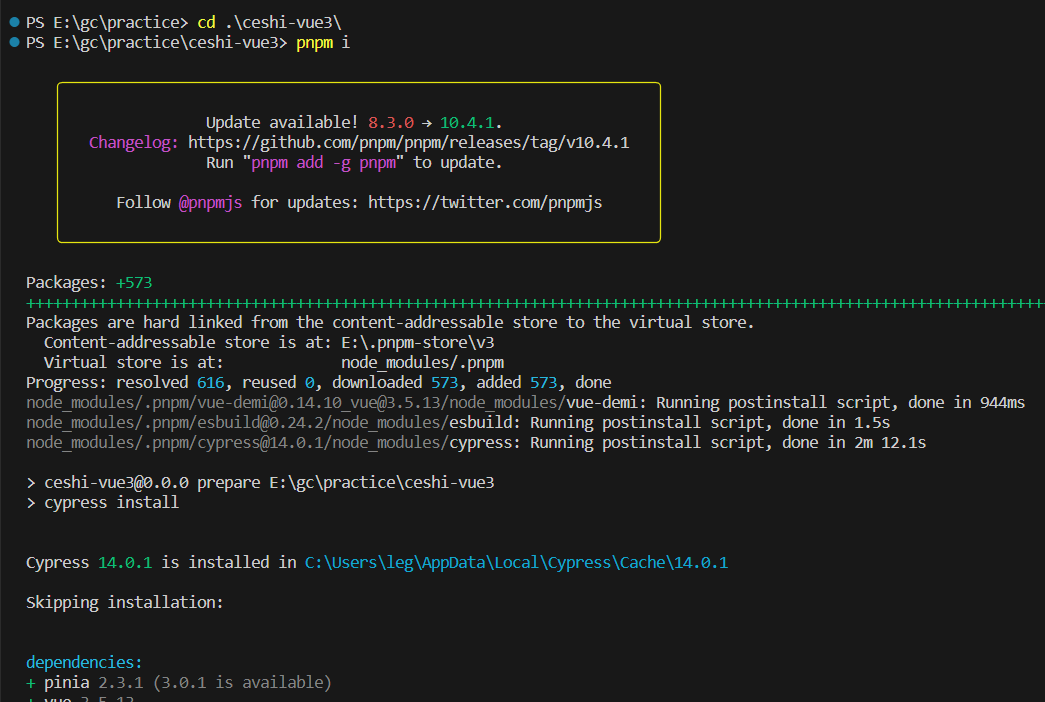Click the "Changelog:" label
This screenshot has height=702, width=1045.
134,143
